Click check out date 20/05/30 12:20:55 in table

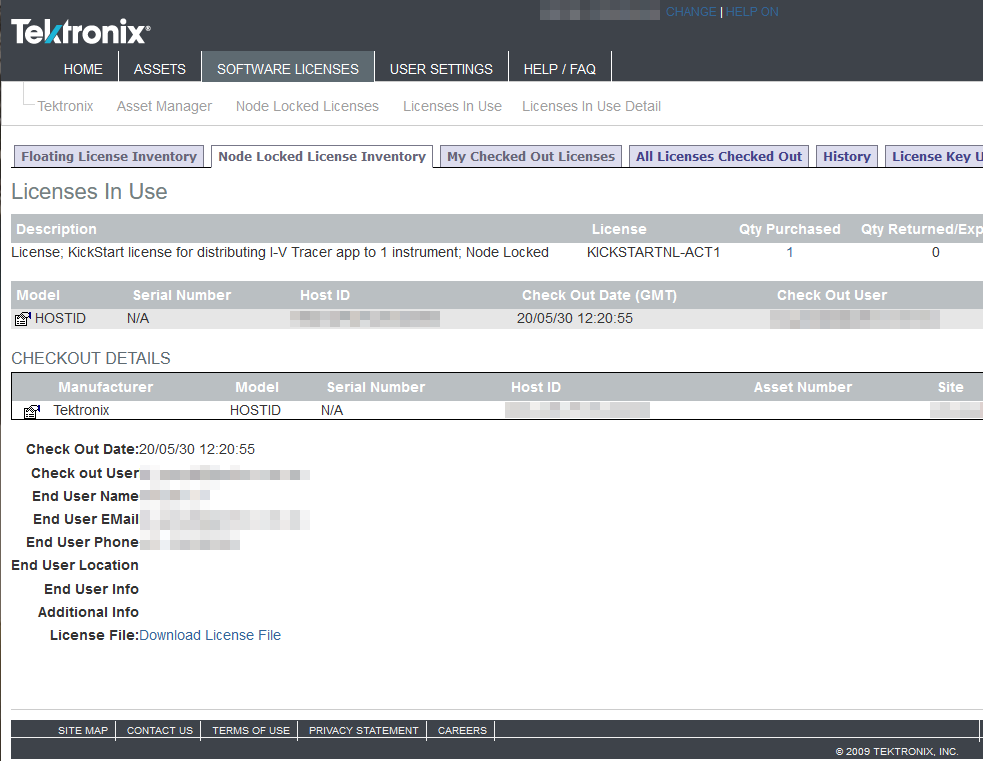(x=574, y=318)
